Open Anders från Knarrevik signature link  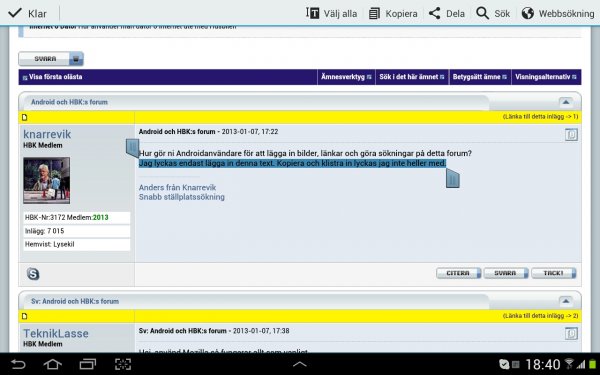[x=177, y=188]
